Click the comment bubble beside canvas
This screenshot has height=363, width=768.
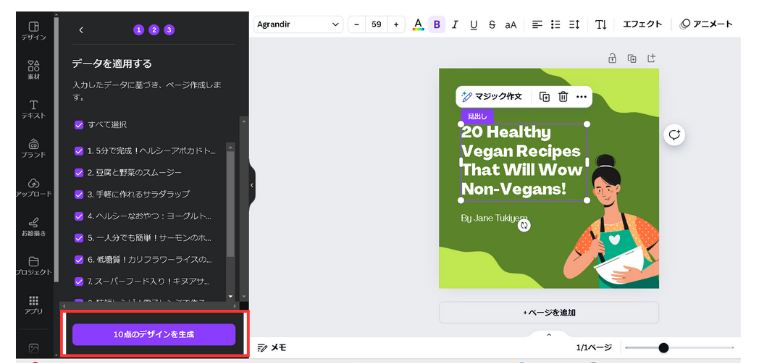coord(674,135)
